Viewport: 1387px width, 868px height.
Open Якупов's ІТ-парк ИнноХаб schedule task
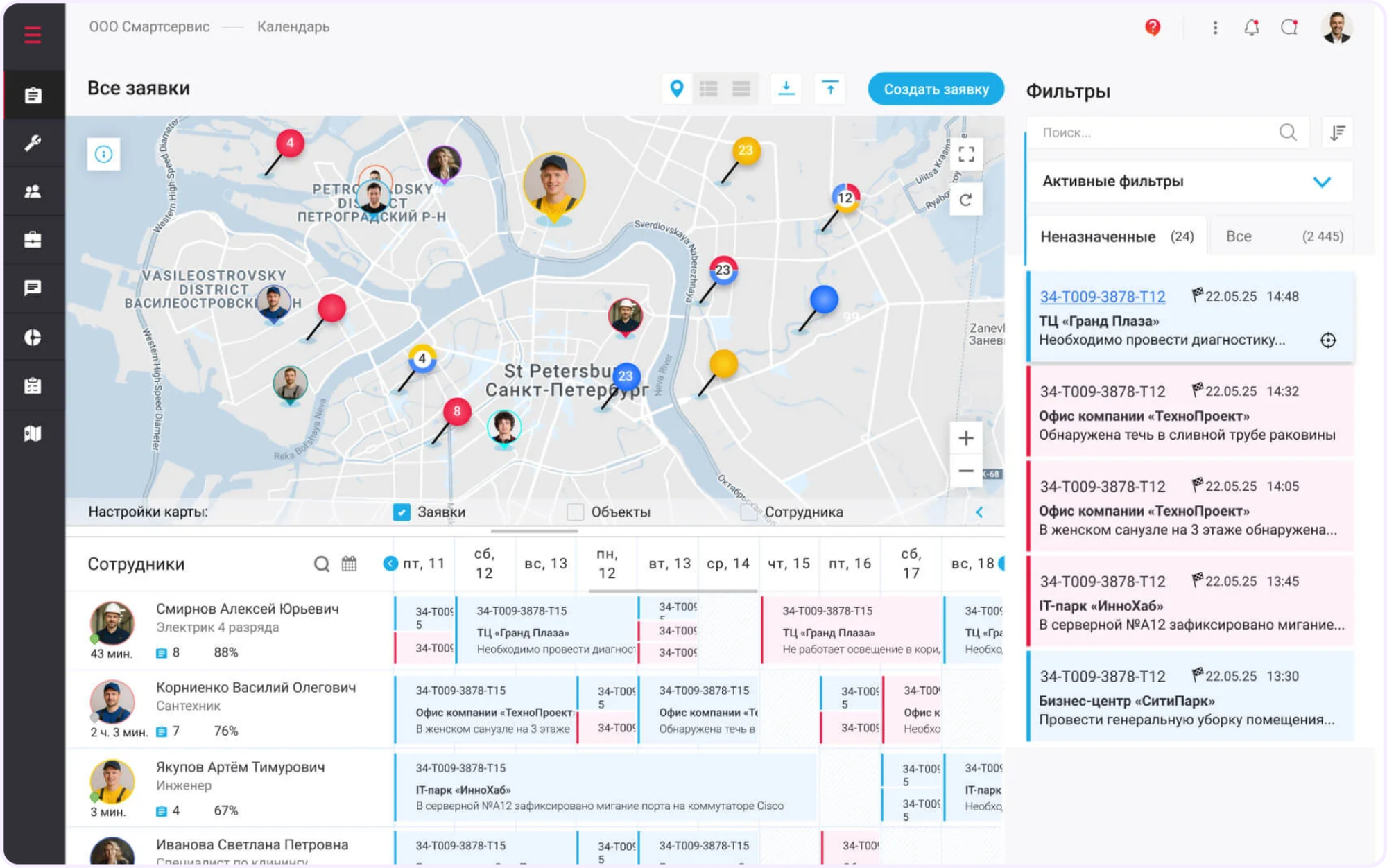[606, 788]
